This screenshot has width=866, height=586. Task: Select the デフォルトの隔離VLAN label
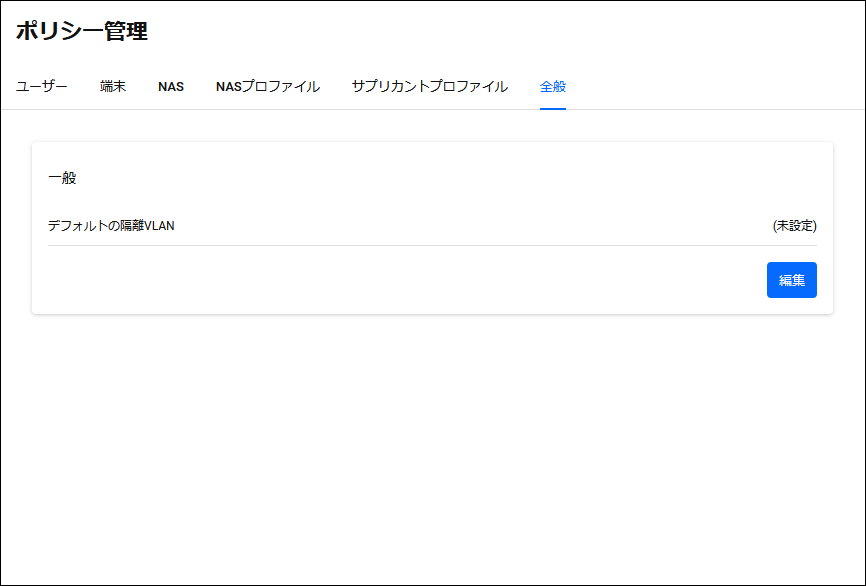tap(111, 226)
